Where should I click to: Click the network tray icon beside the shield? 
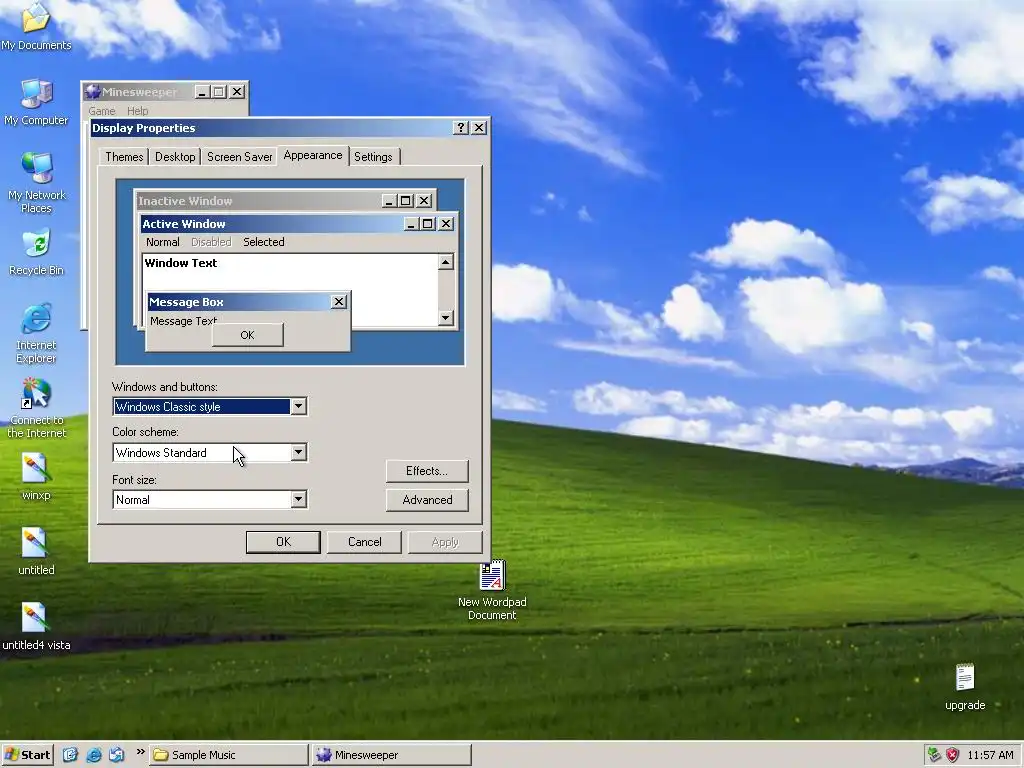934,755
